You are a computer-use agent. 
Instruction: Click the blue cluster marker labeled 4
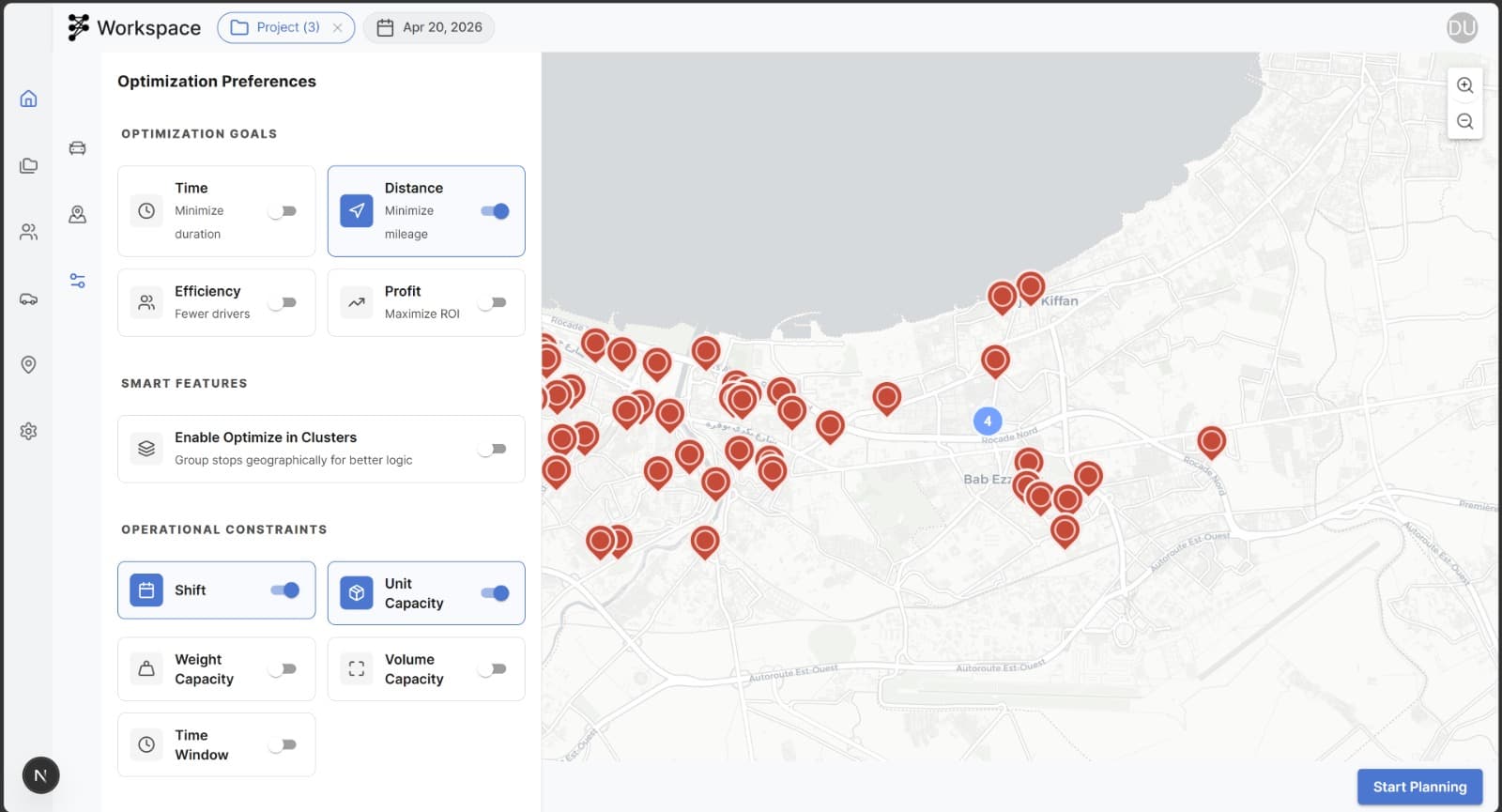(x=987, y=421)
